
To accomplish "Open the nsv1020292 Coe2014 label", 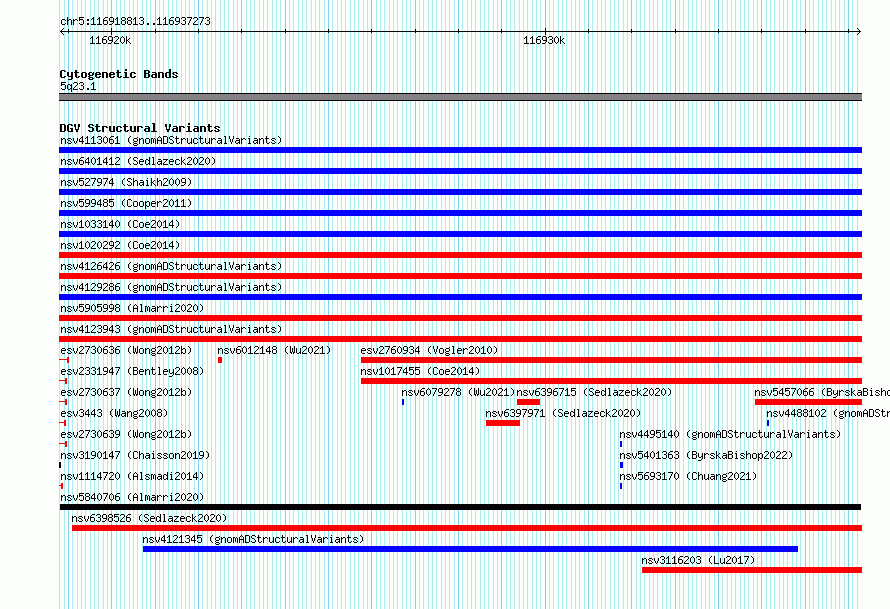I will pyautogui.click(x=120, y=245).
